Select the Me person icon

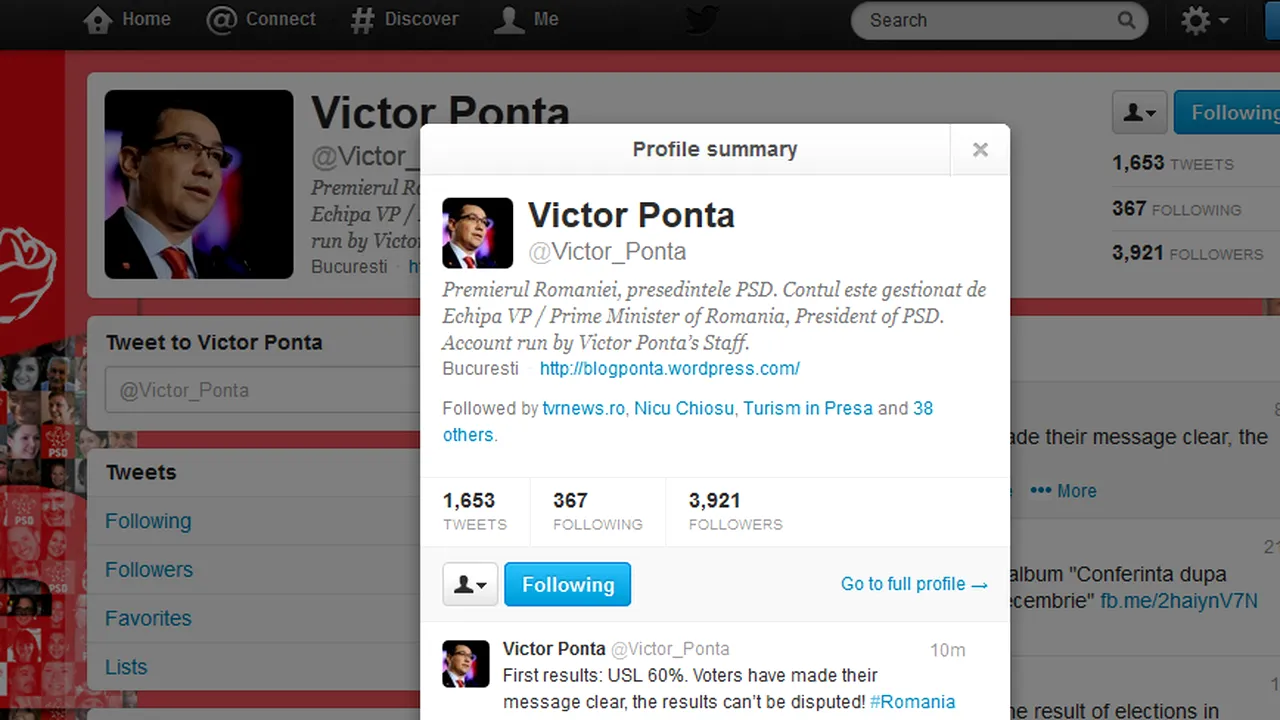510,19
